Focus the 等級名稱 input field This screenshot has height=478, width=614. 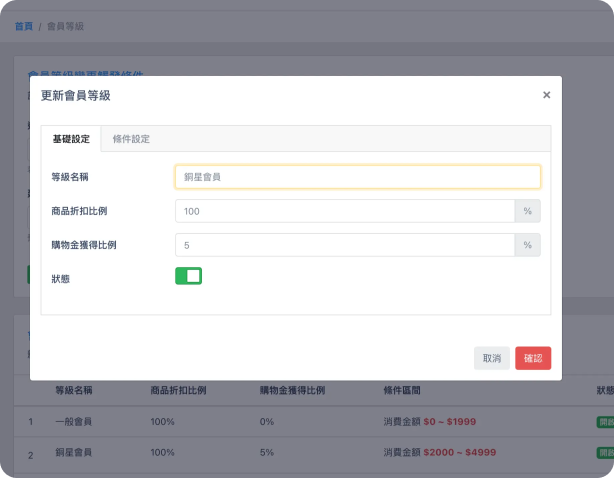357,177
